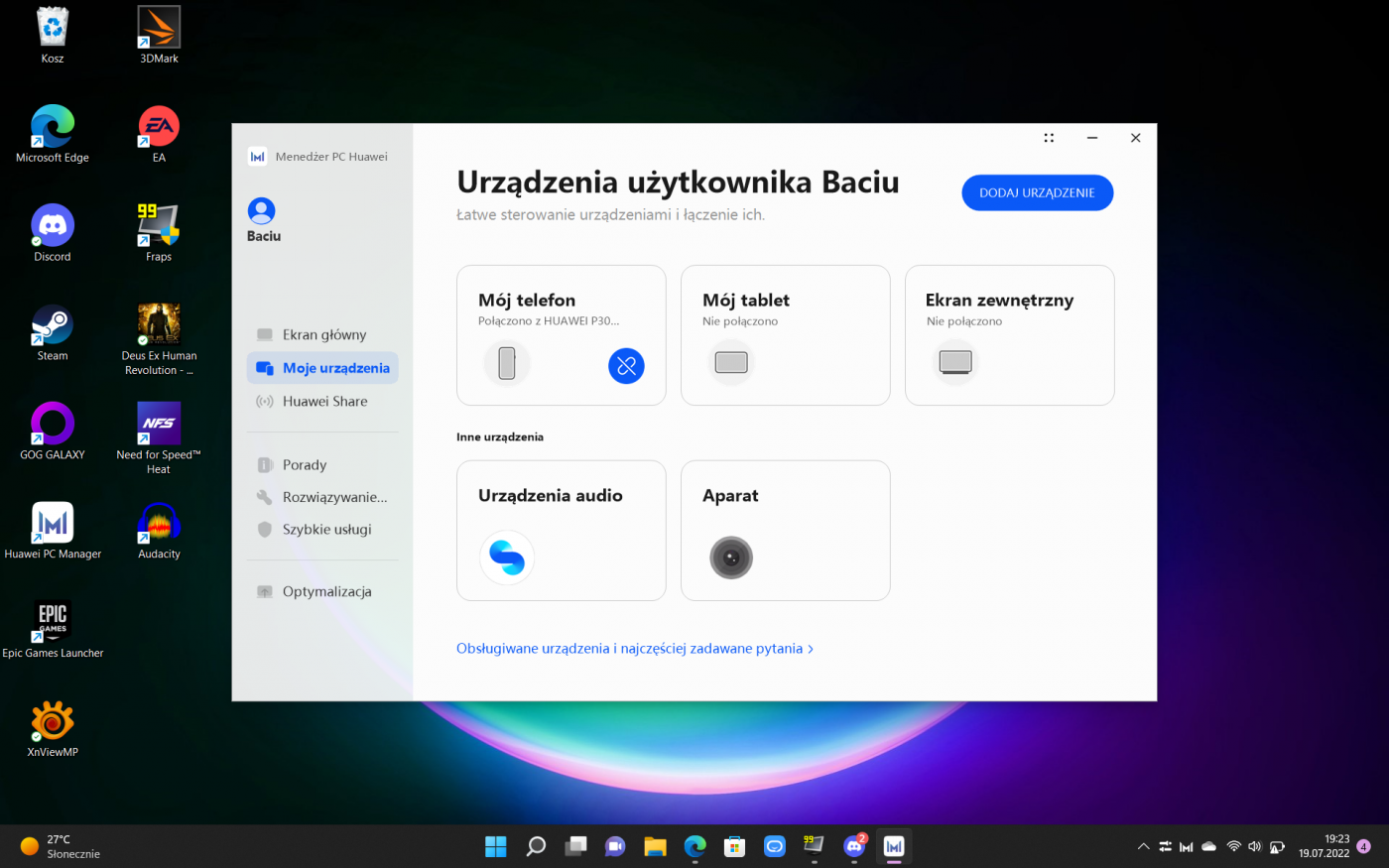The width and height of the screenshot is (1389, 868).
Task: Click the blue disconnect phone link icon
Action: click(x=626, y=366)
